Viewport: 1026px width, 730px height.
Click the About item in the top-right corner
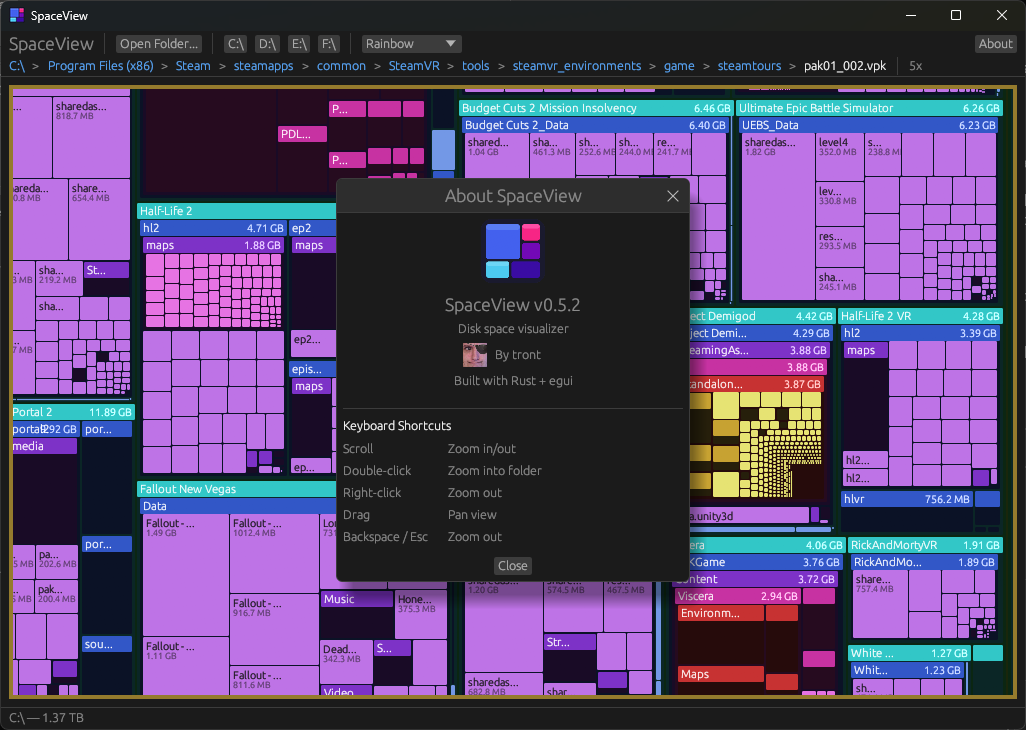coord(995,43)
